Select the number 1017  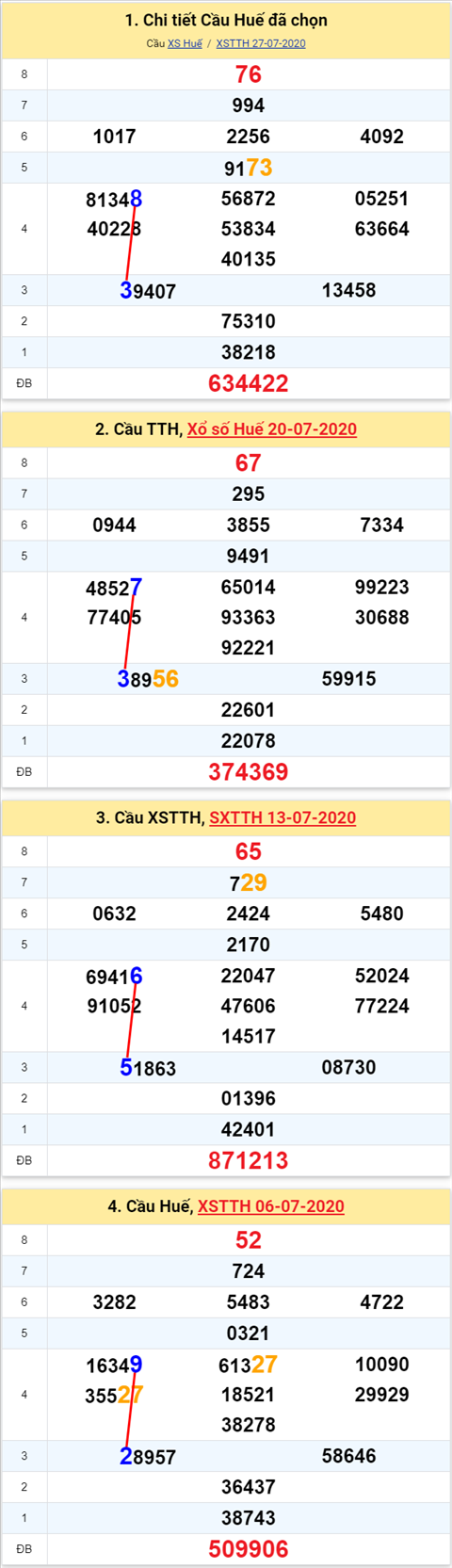[115, 137]
